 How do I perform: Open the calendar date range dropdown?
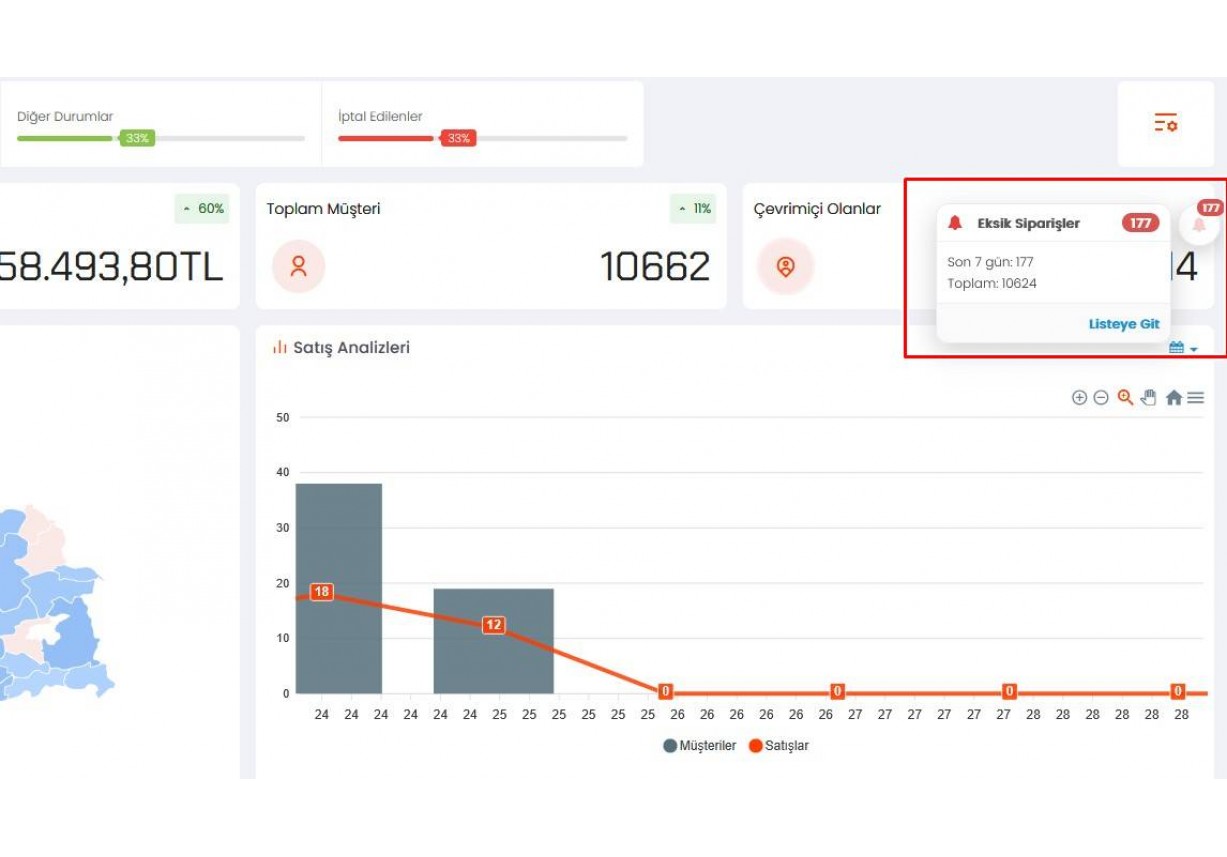(1182, 348)
